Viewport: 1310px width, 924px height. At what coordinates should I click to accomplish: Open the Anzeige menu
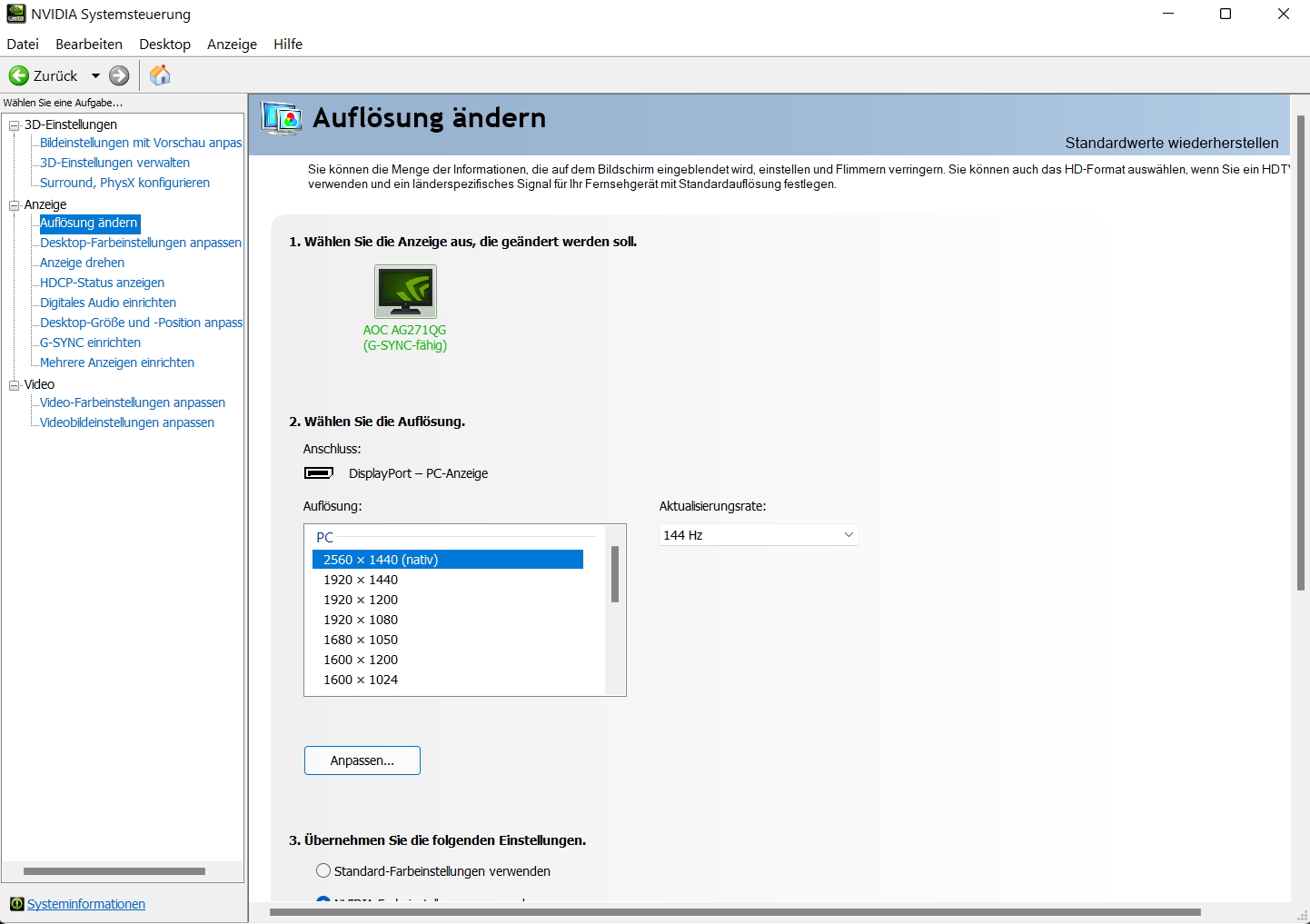(x=232, y=44)
